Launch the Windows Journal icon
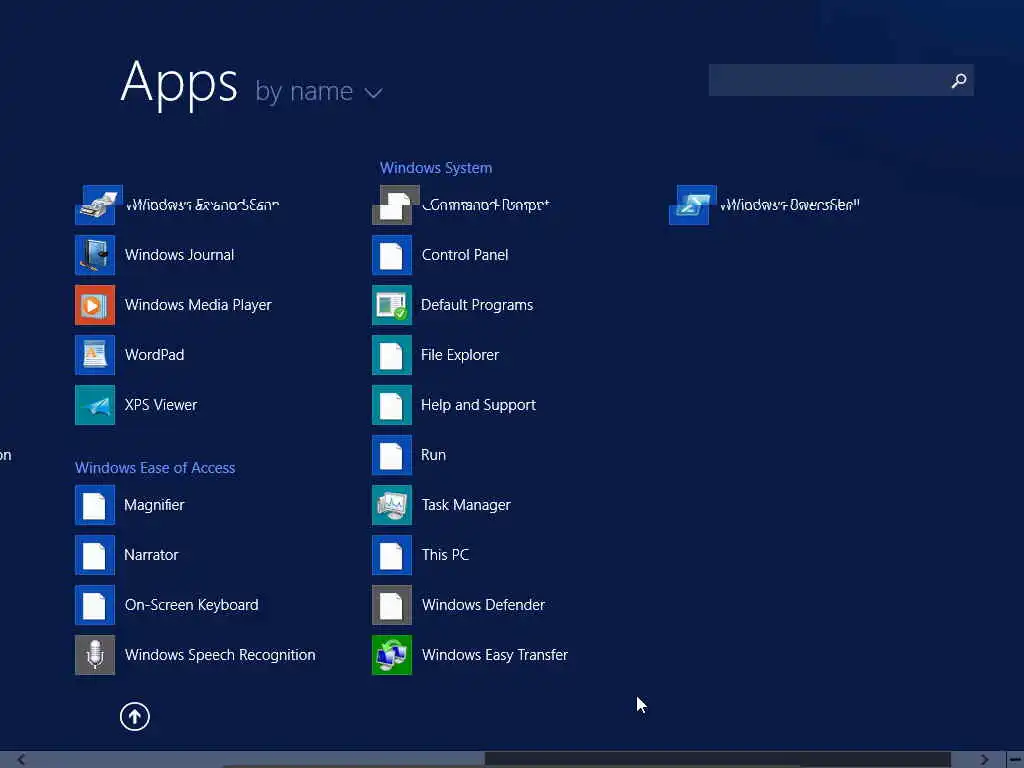The image size is (1024, 768). tap(95, 255)
